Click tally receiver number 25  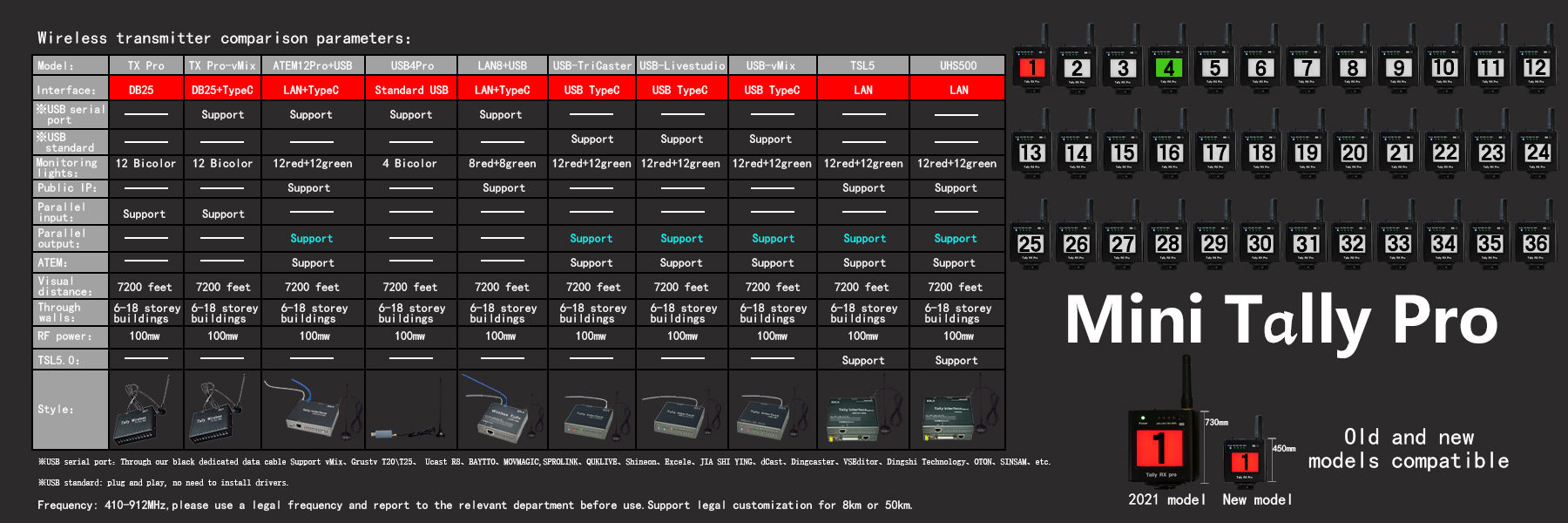[1031, 244]
